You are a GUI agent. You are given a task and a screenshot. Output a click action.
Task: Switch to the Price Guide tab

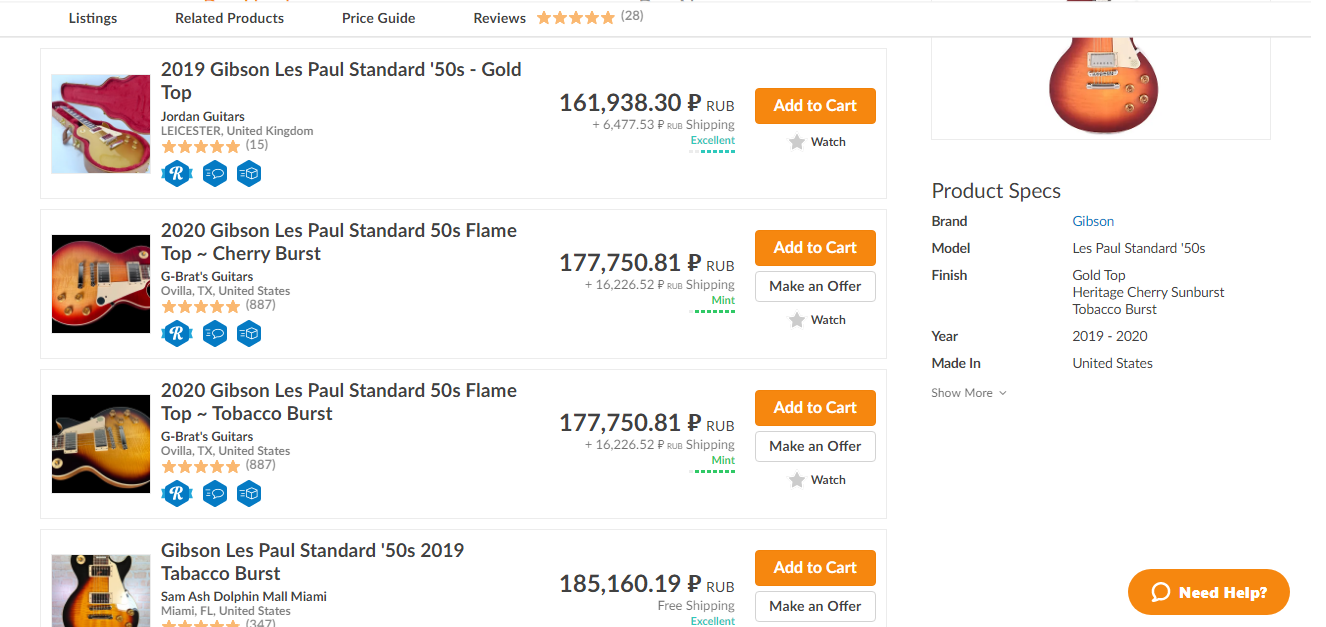click(x=378, y=18)
